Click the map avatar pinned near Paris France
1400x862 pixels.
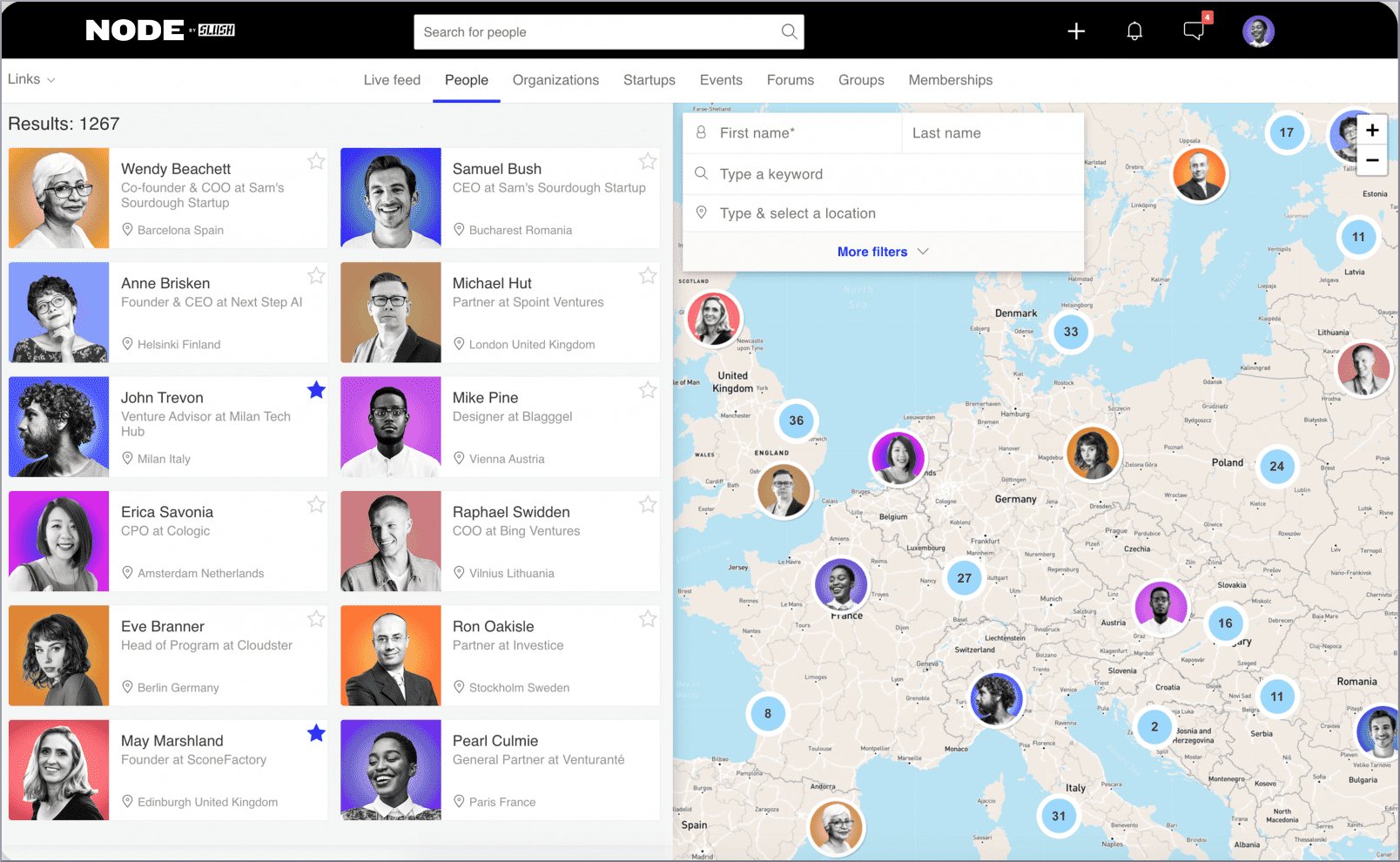(x=842, y=584)
